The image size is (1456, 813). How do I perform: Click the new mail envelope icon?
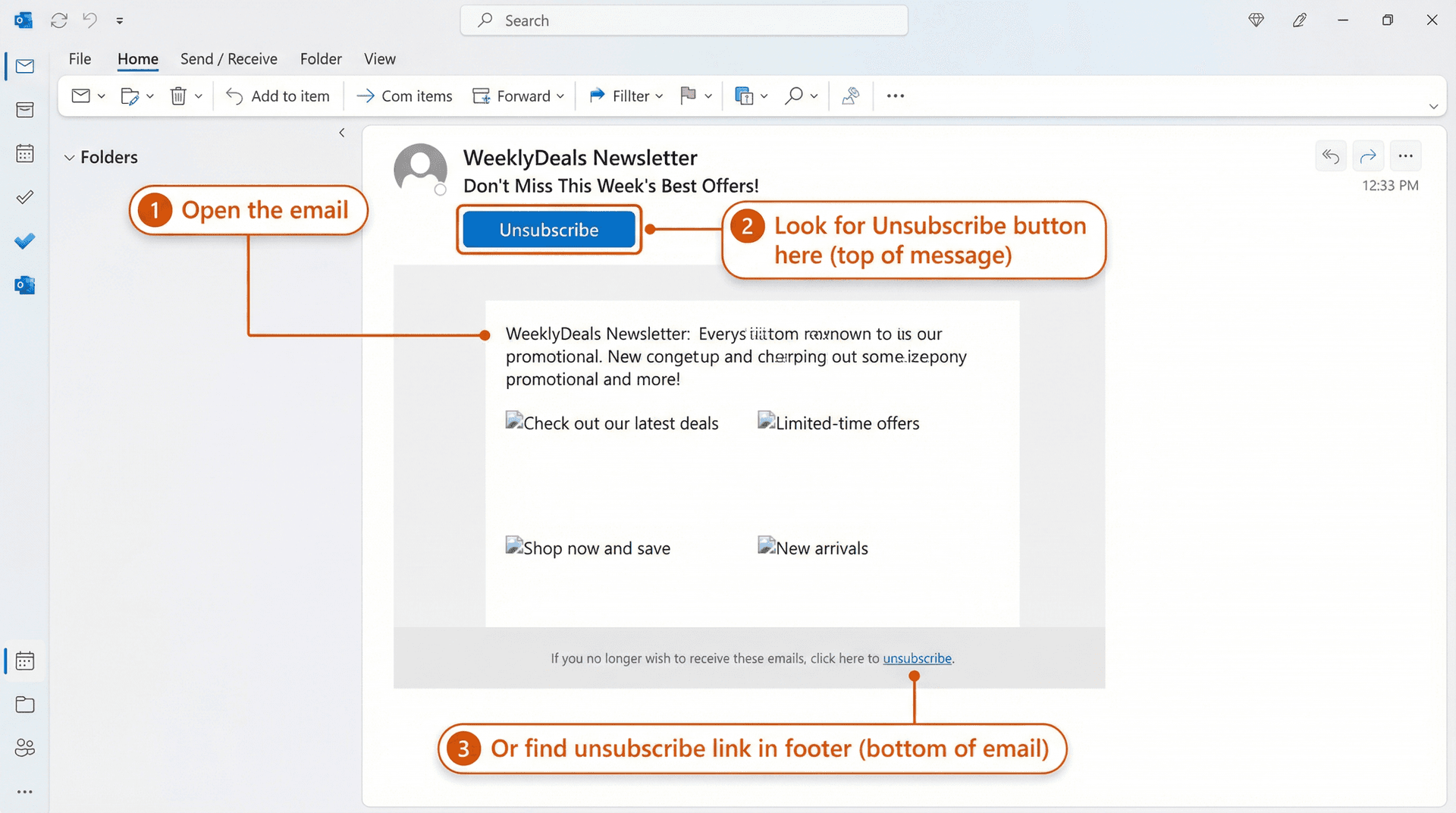[80, 96]
